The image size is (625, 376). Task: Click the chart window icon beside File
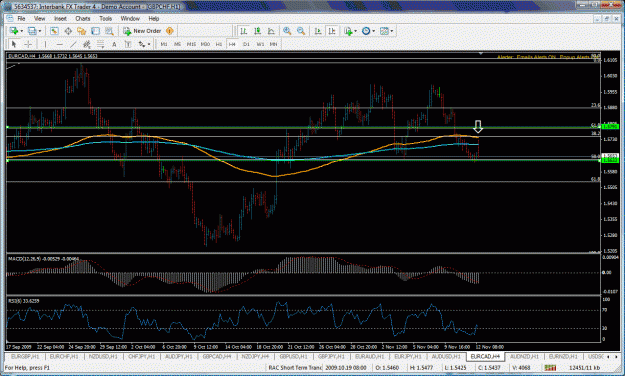click(x=10, y=19)
